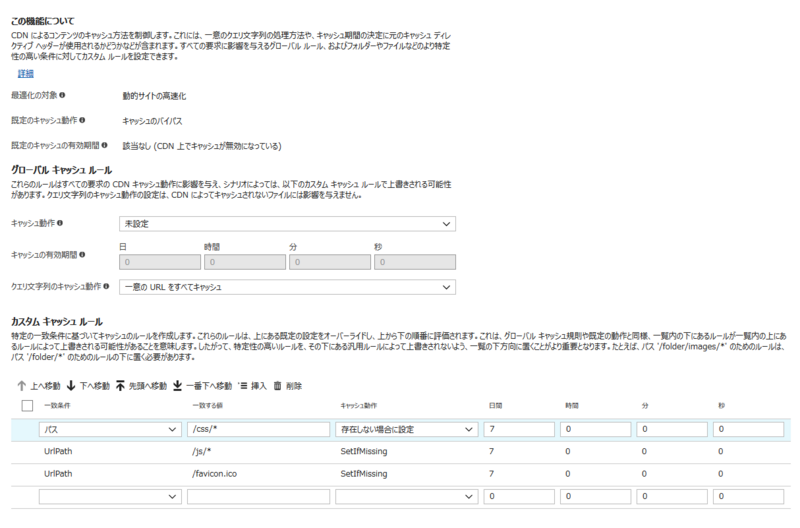Screen dimensions: 800x528
Task: Open the 詳細 details link
Action: (26, 74)
